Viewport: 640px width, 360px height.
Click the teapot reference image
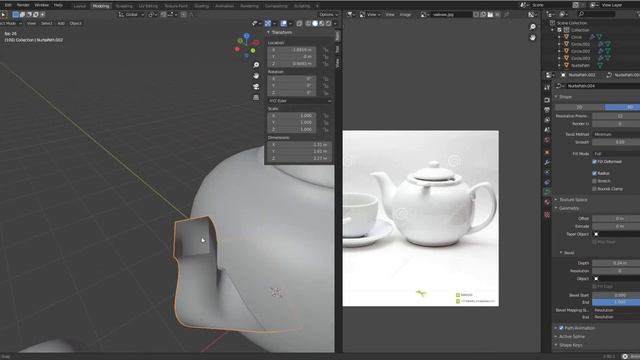[x=420, y=218]
